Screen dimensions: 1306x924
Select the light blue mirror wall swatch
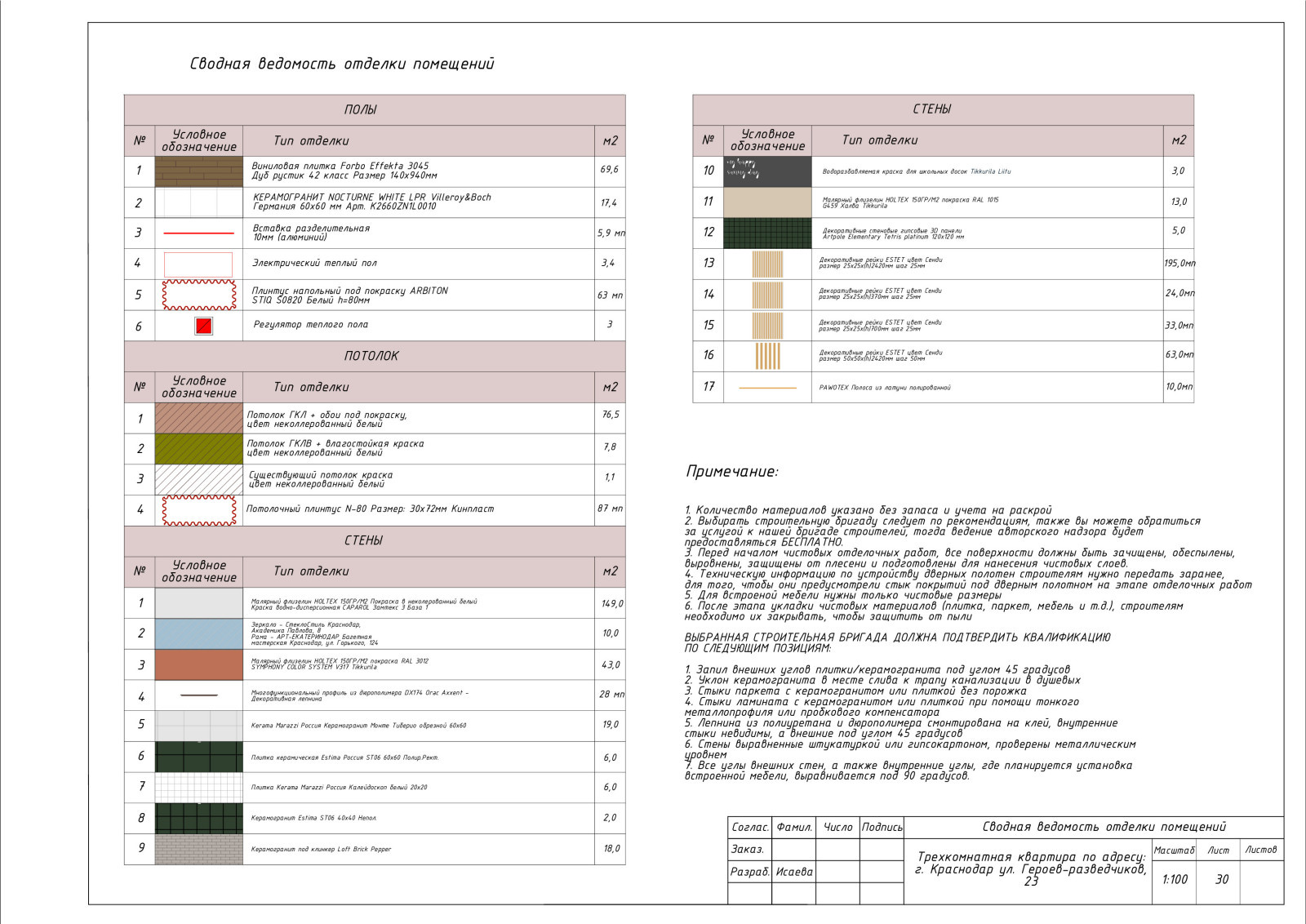point(199,633)
